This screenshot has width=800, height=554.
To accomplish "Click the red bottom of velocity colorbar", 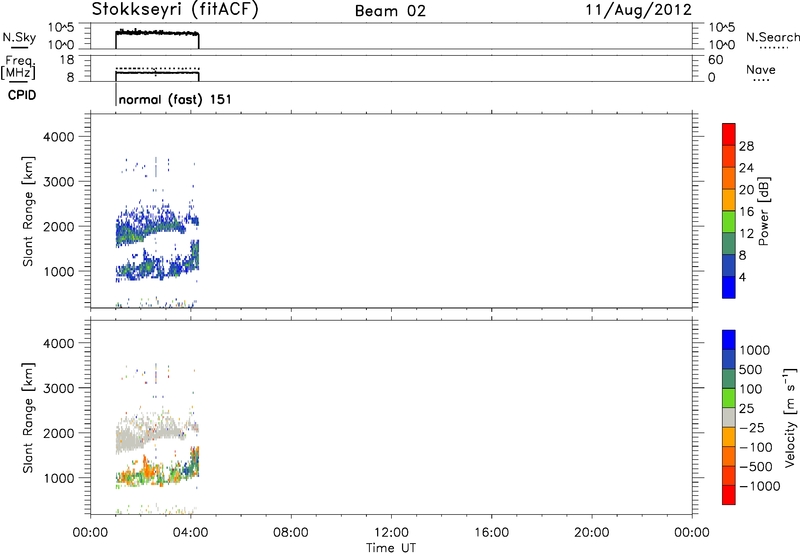I will click(729, 495).
